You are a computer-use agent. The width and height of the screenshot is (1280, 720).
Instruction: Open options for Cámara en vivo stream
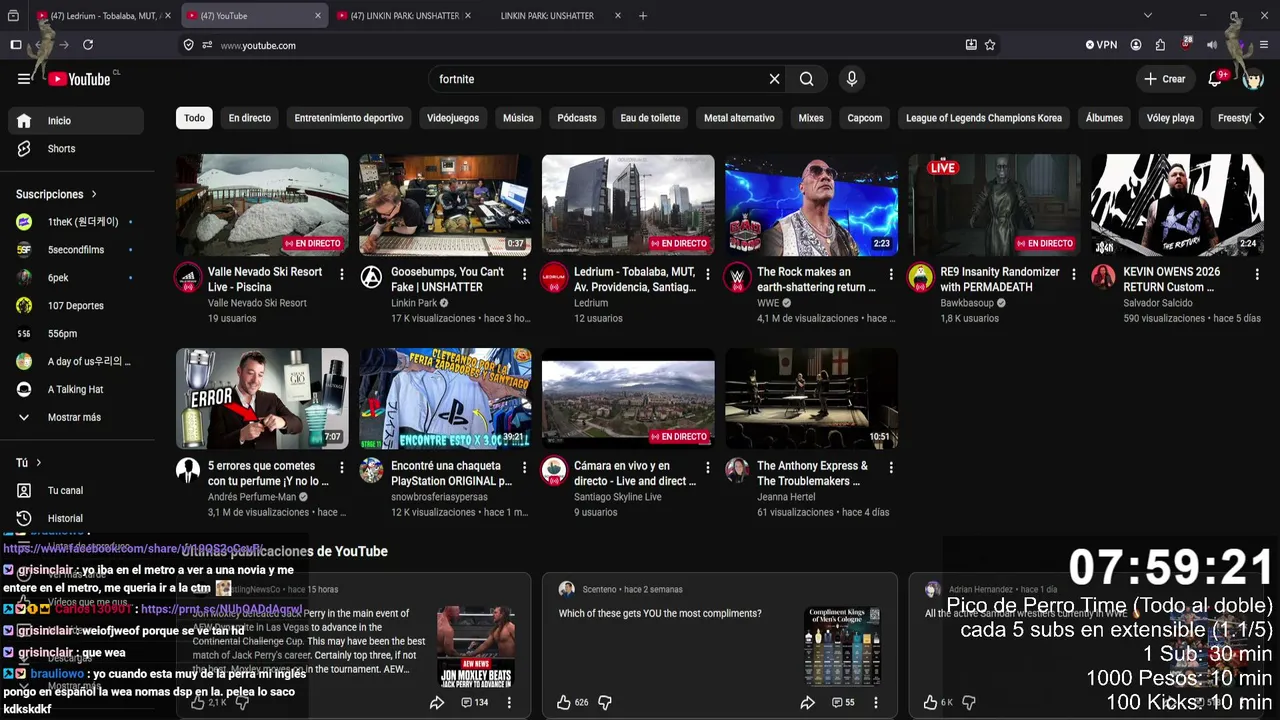click(708, 468)
